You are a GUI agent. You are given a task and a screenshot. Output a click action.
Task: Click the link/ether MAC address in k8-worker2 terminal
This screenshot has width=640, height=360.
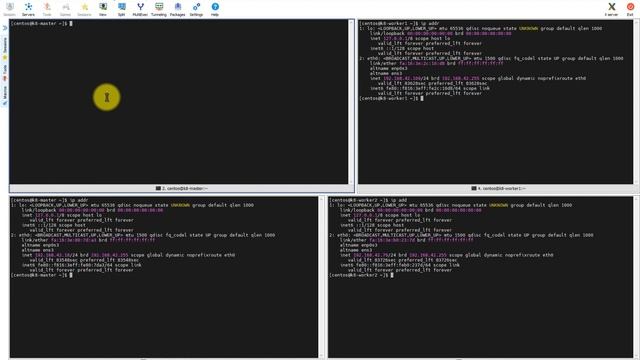pos(392,240)
